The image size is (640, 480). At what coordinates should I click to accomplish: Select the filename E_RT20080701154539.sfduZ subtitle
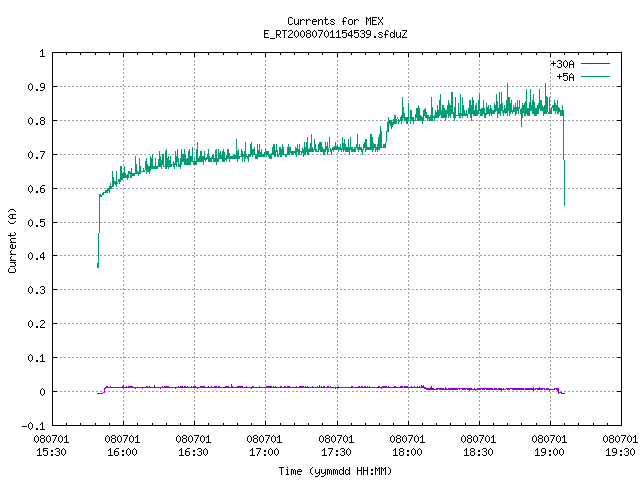coord(335,34)
